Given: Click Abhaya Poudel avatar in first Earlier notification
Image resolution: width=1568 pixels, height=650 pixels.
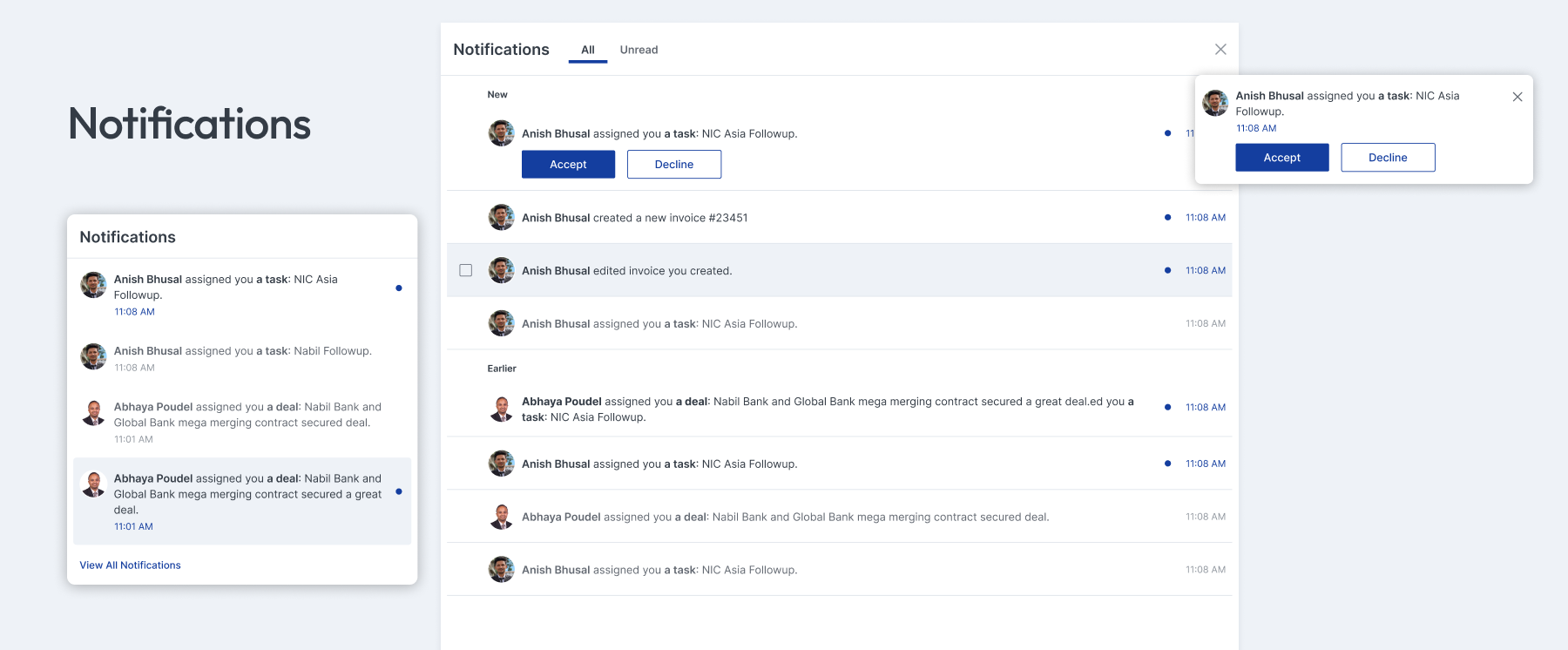Looking at the screenshot, I should point(501,408).
